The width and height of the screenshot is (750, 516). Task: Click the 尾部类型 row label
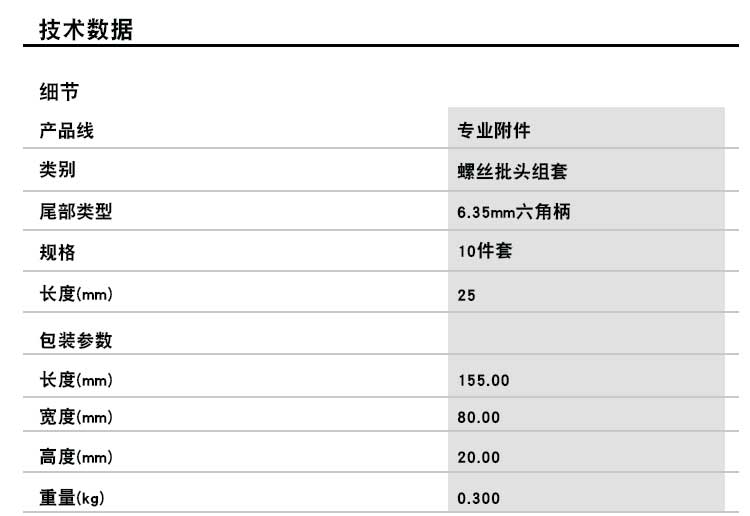pos(76,212)
